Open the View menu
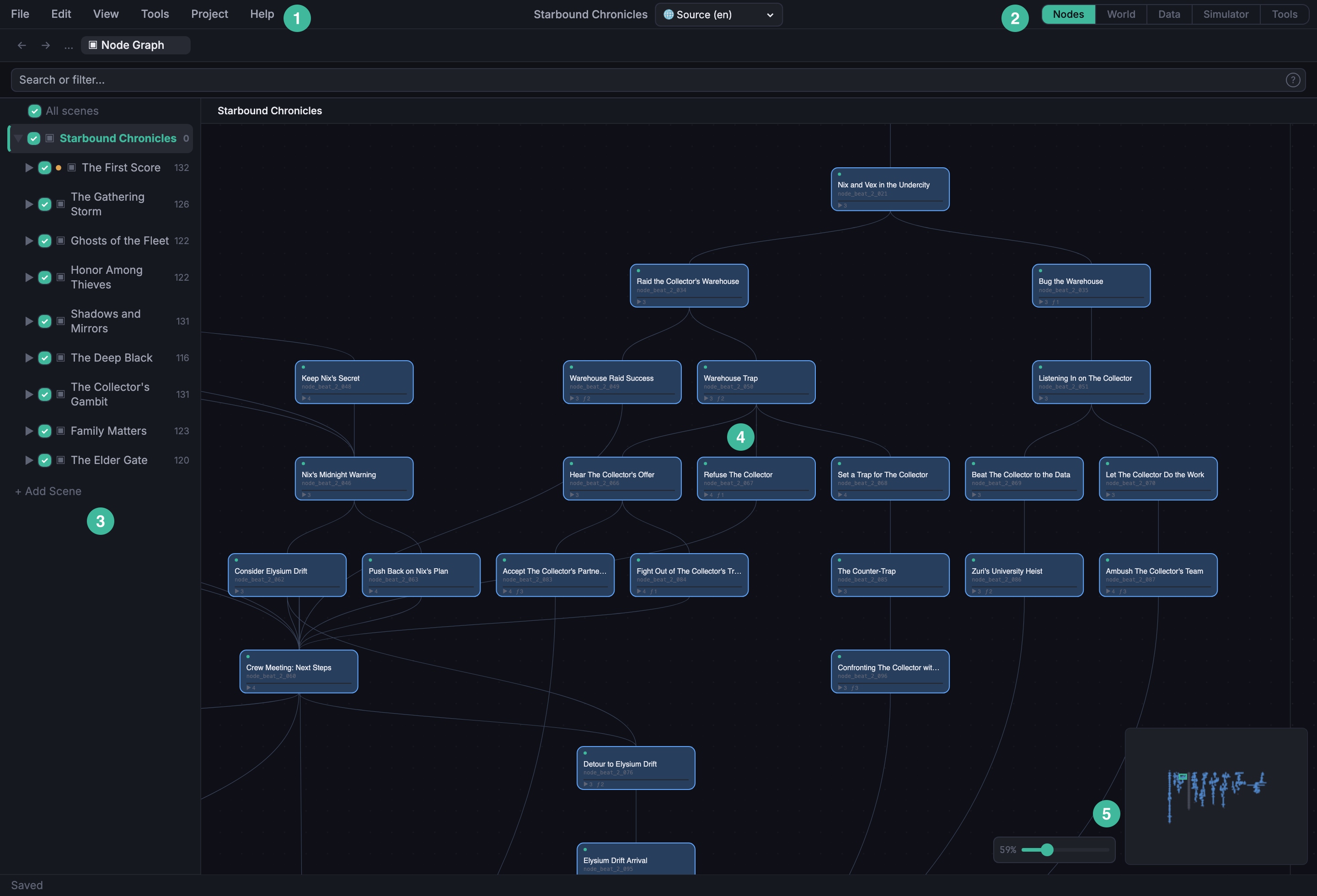Image resolution: width=1317 pixels, height=896 pixels. coord(106,14)
